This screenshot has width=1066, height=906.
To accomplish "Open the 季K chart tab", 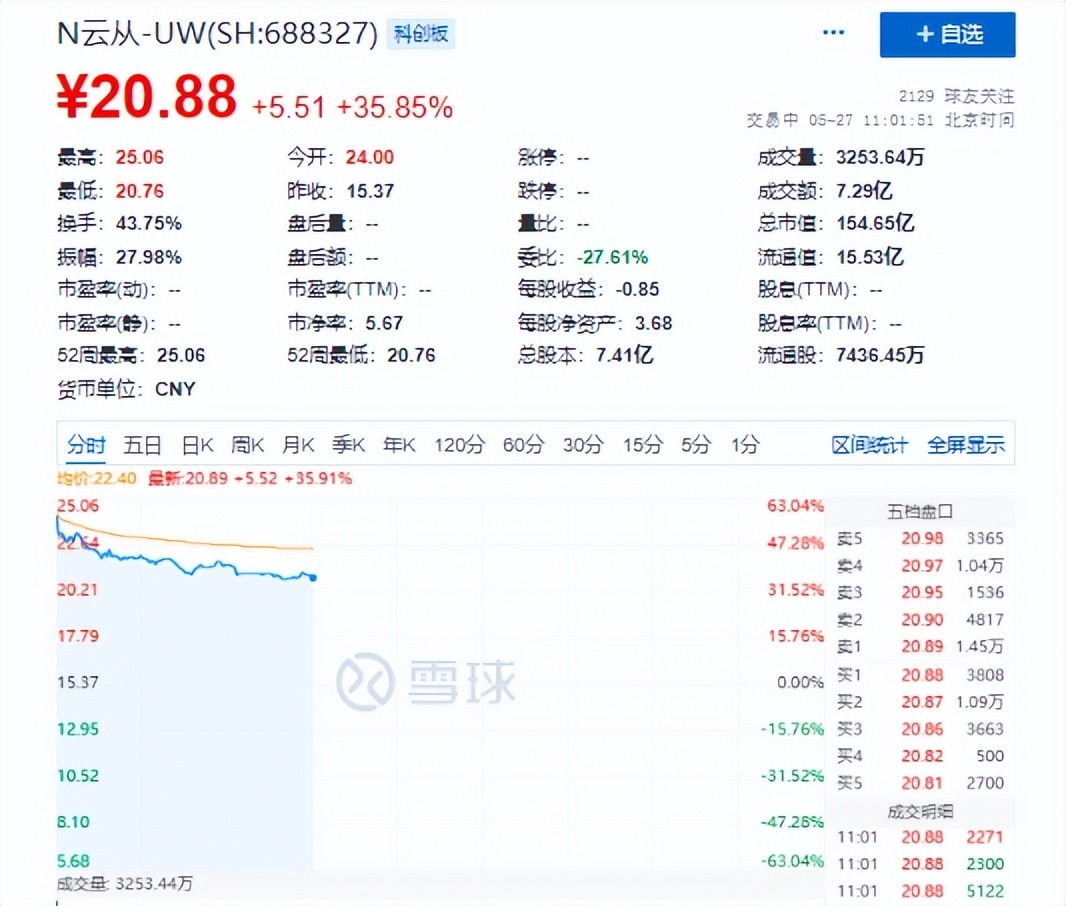I will tap(349, 445).
